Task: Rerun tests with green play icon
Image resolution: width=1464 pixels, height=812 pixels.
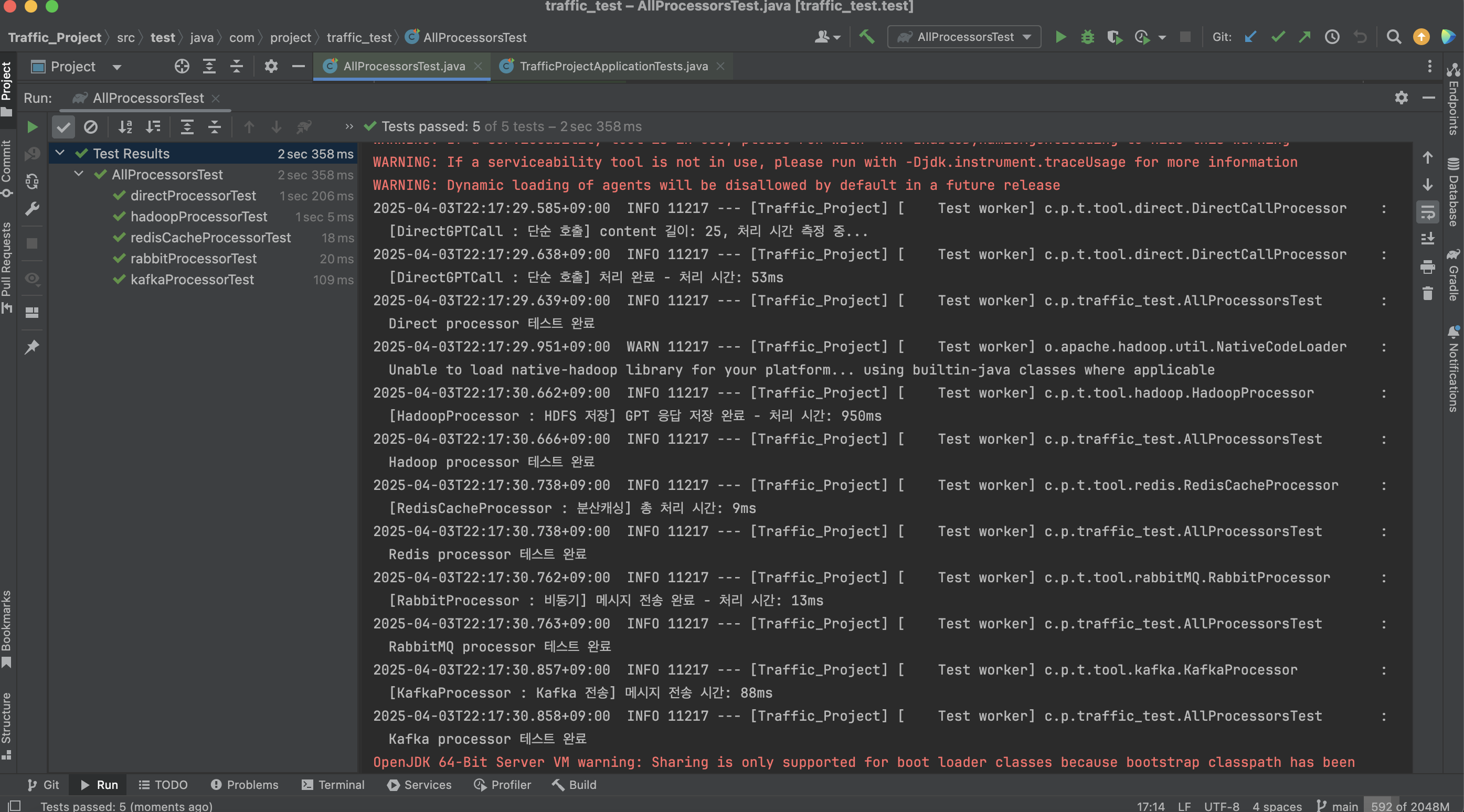Action: click(33, 127)
